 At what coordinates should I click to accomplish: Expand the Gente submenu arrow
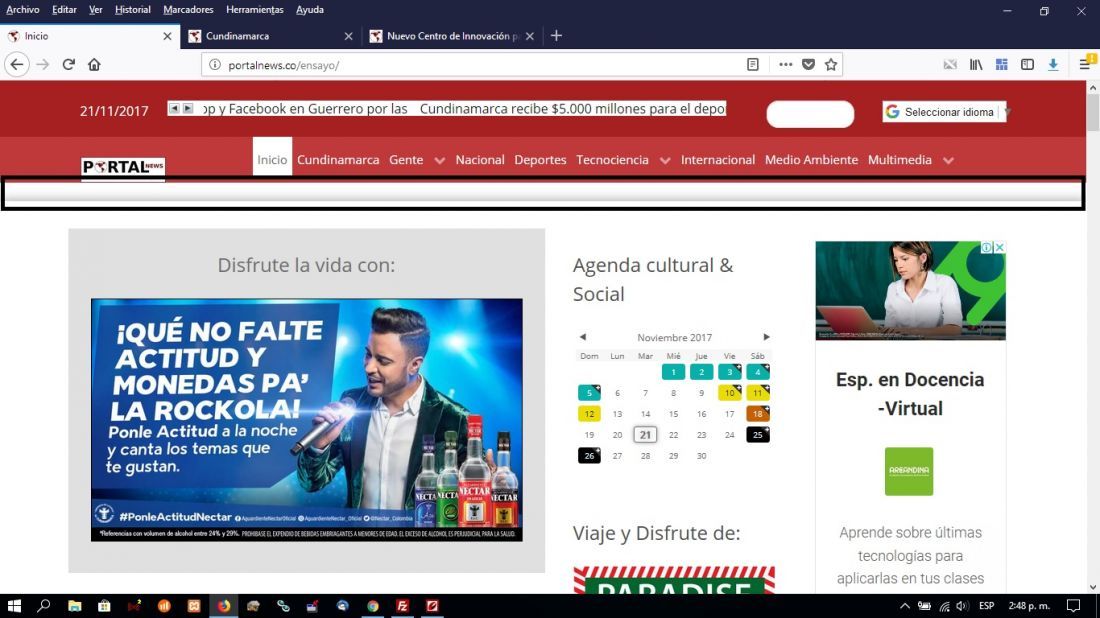[x=439, y=161]
